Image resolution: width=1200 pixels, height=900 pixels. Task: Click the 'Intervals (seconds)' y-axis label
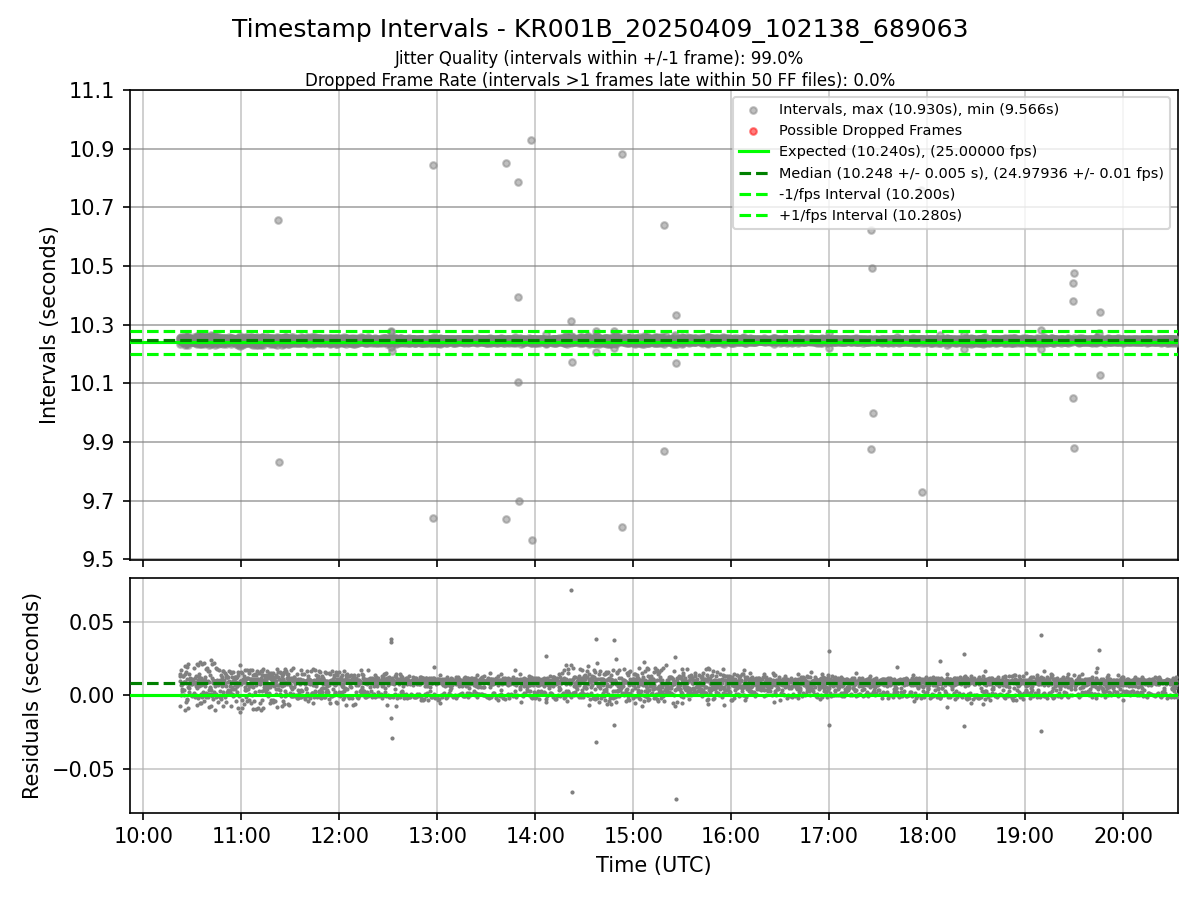49,325
